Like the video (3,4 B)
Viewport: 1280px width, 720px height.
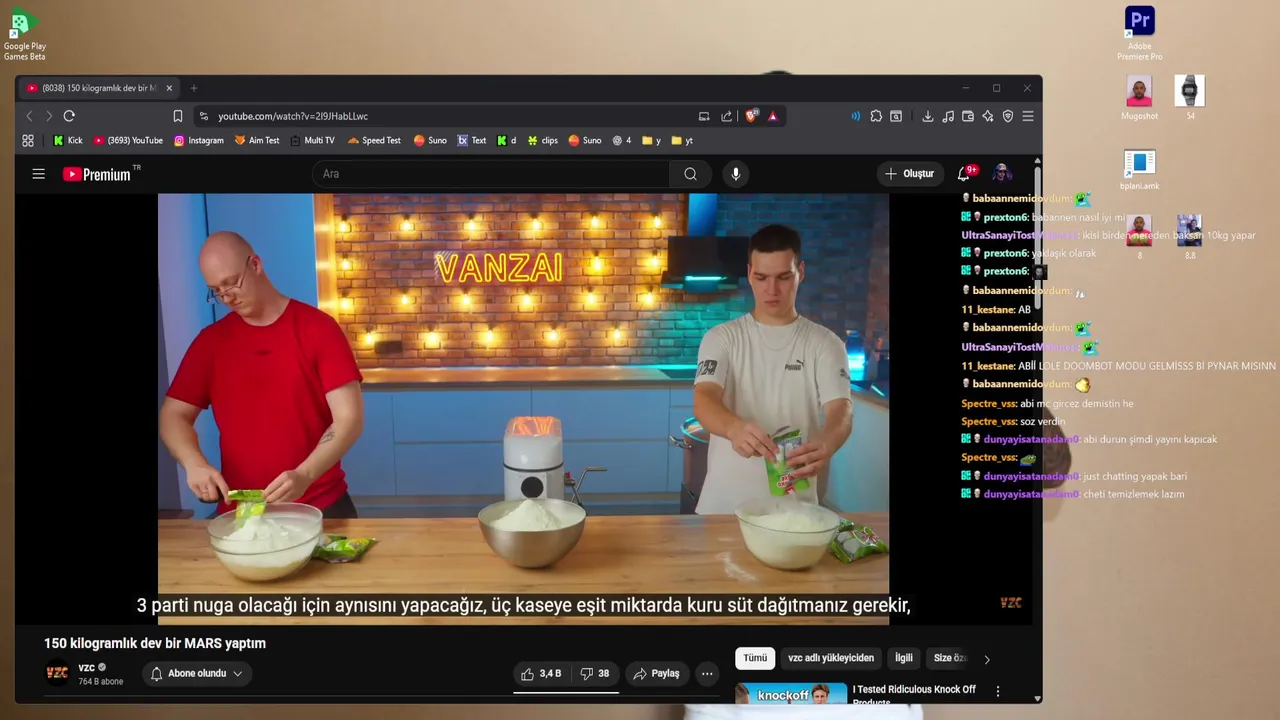coord(541,674)
